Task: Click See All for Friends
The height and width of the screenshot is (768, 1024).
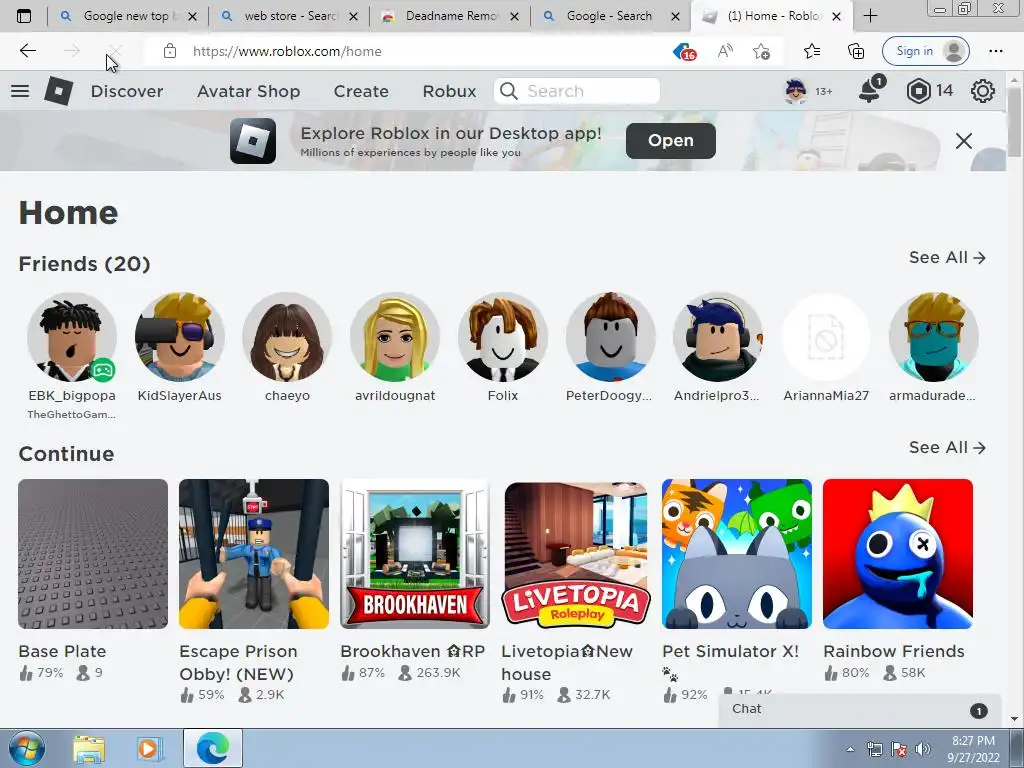Action: 948,257
